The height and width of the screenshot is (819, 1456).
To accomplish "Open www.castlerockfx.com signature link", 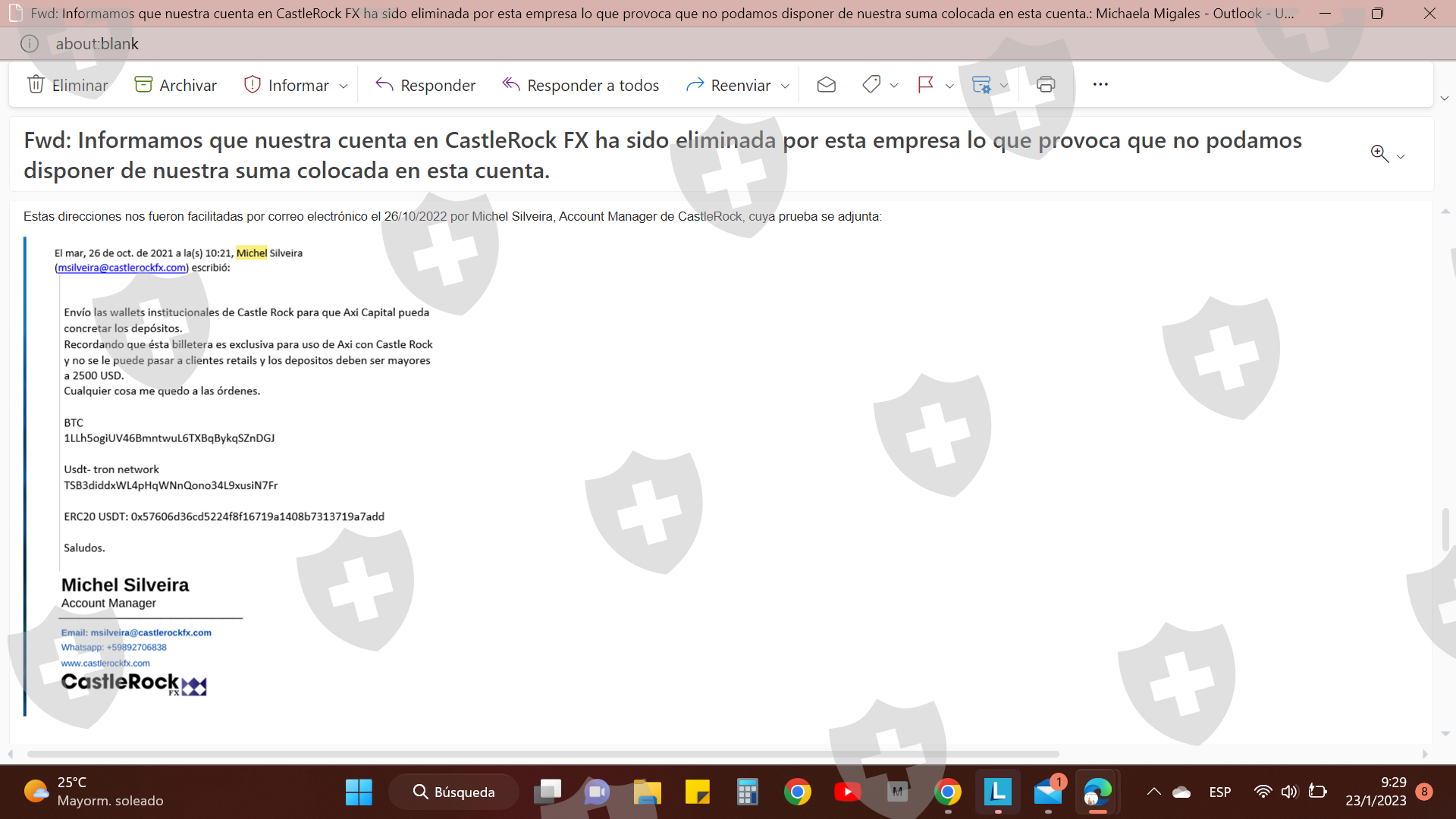I will [x=105, y=663].
